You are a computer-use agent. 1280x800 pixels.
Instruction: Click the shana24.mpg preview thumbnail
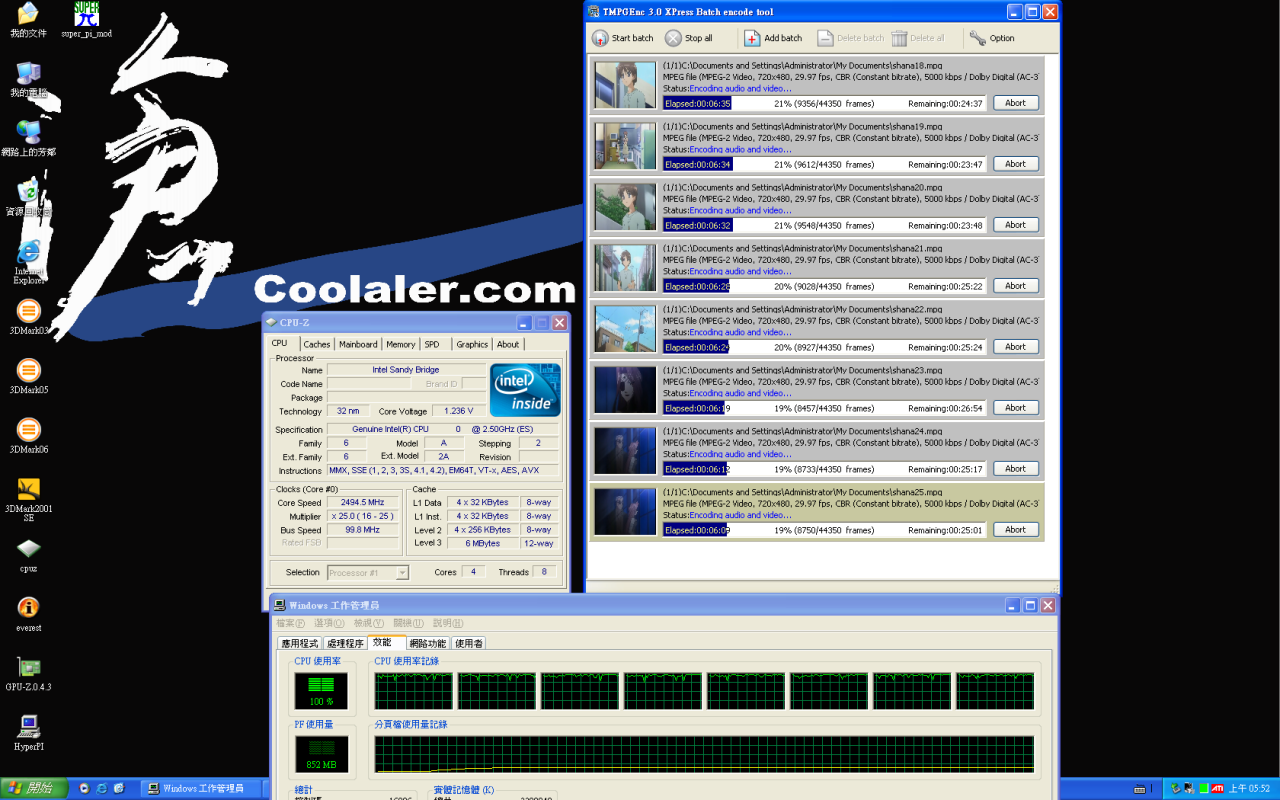625,451
